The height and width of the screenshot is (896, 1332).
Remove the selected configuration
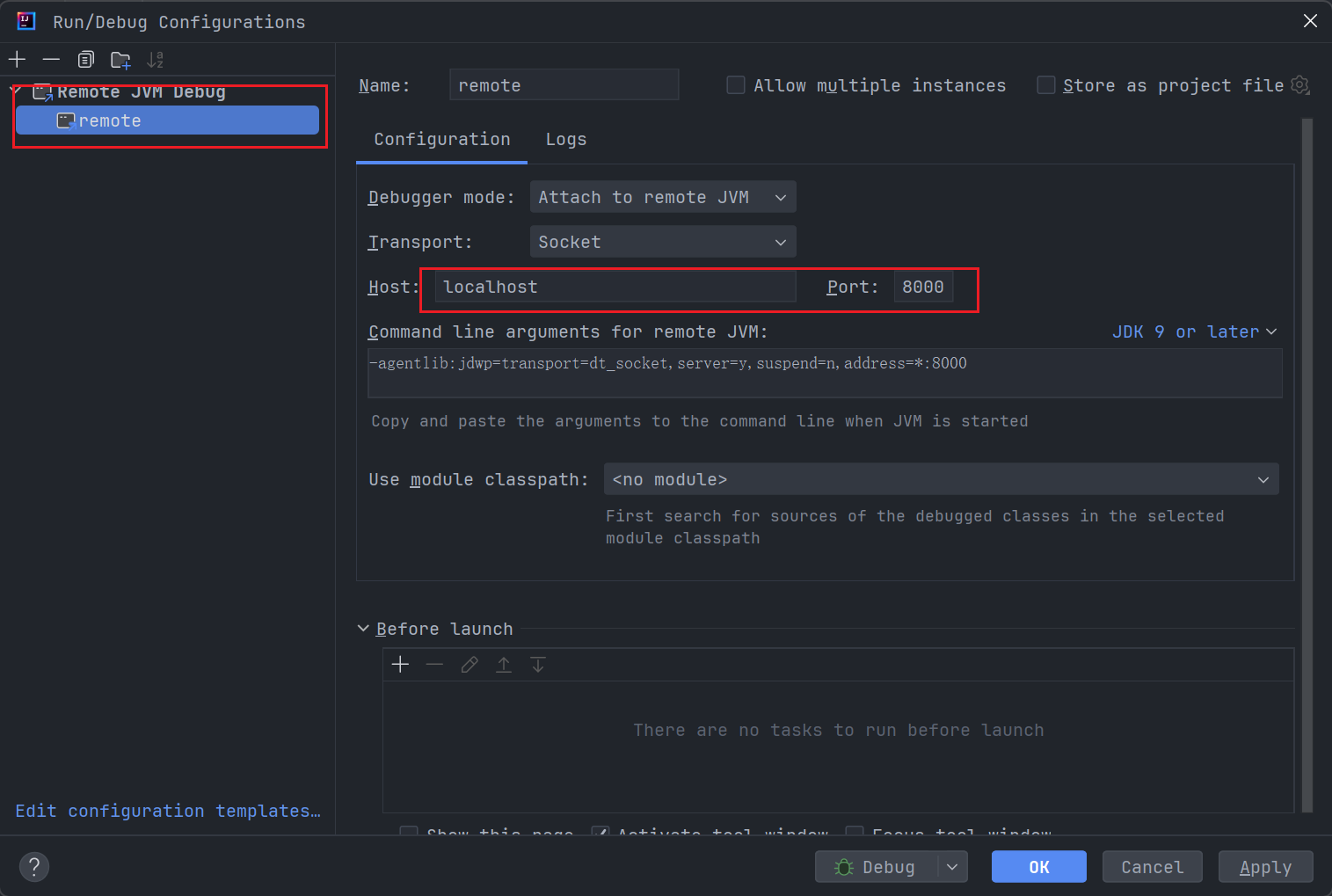click(51, 59)
